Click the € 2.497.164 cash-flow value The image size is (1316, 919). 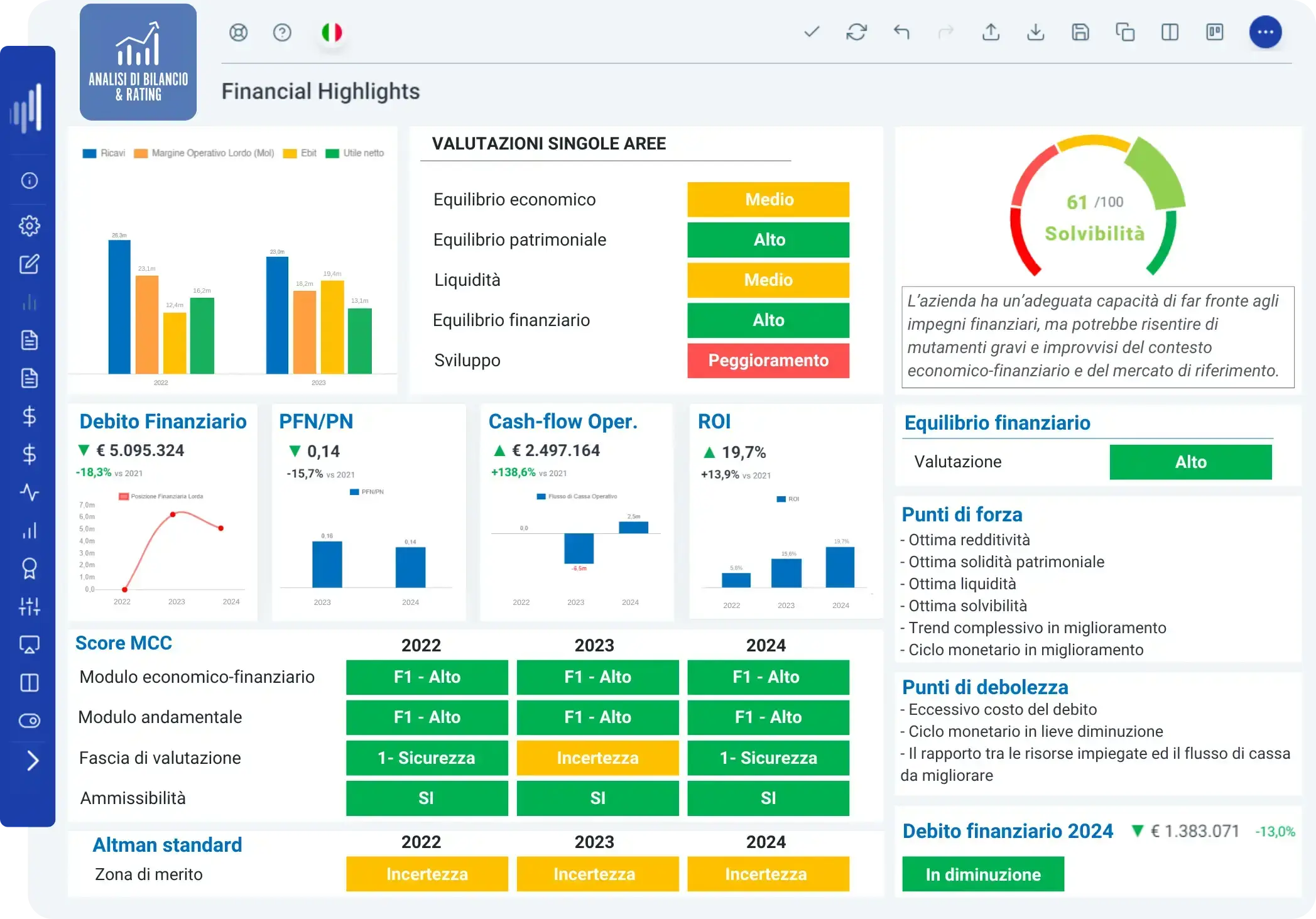[x=556, y=450]
